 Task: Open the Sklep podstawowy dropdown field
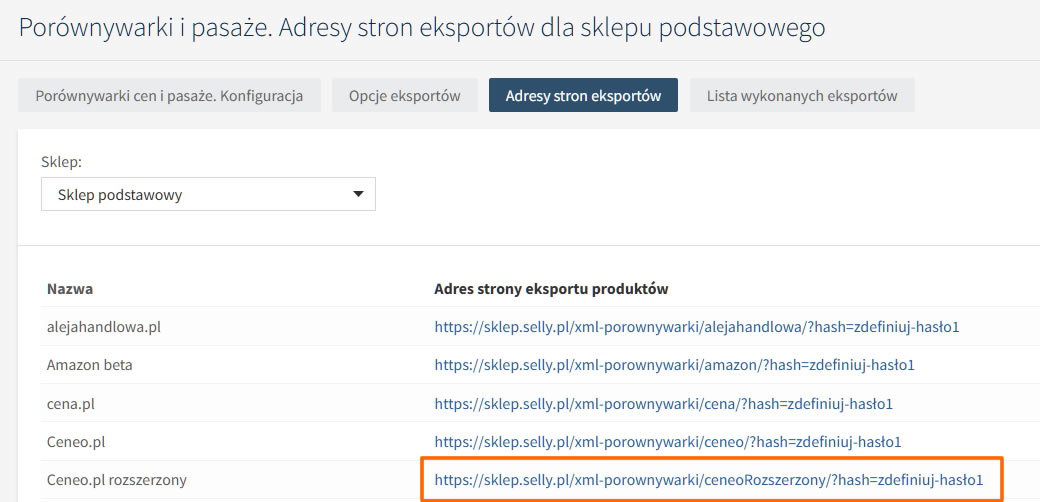(x=208, y=195)
